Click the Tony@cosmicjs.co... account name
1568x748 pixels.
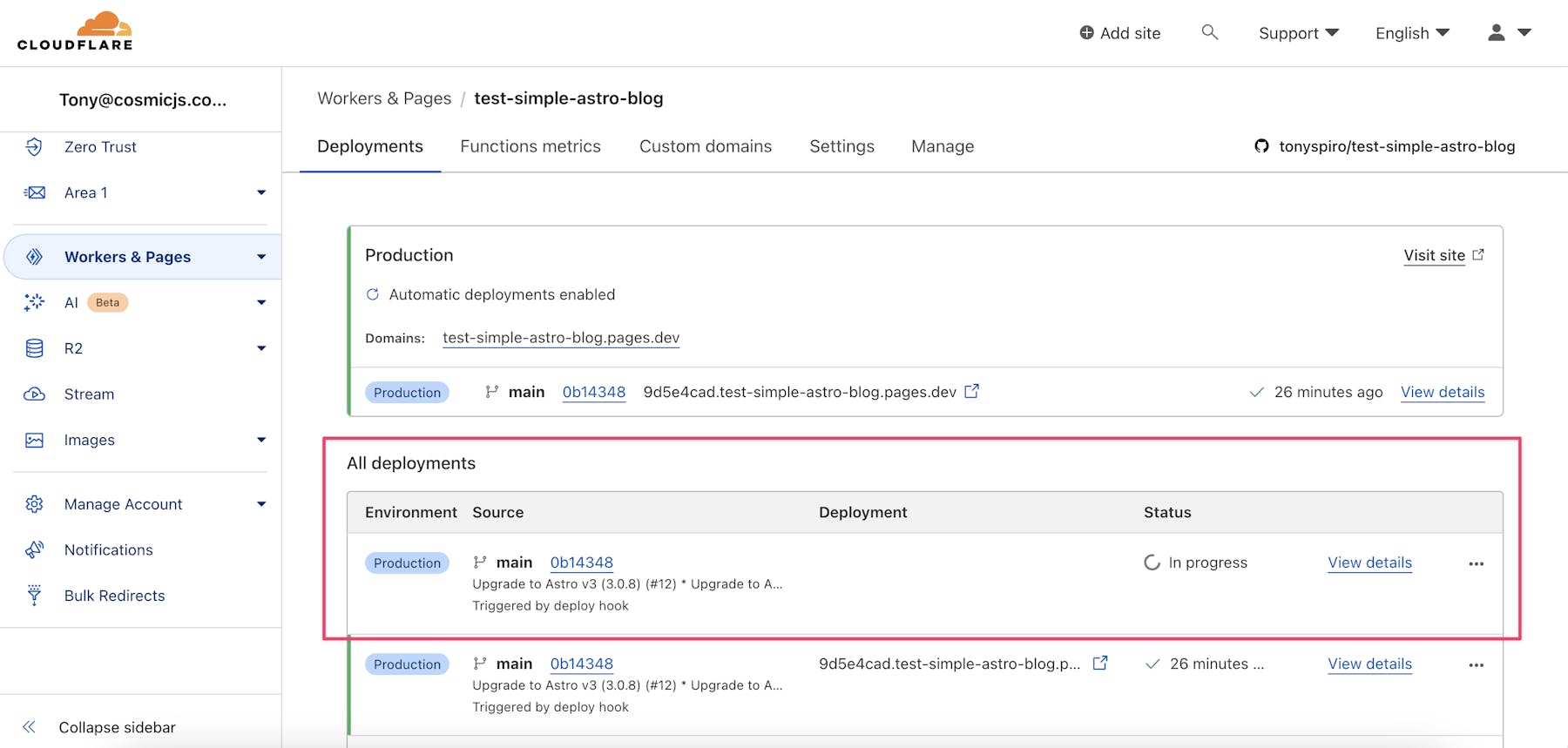[x=143, y=99]
